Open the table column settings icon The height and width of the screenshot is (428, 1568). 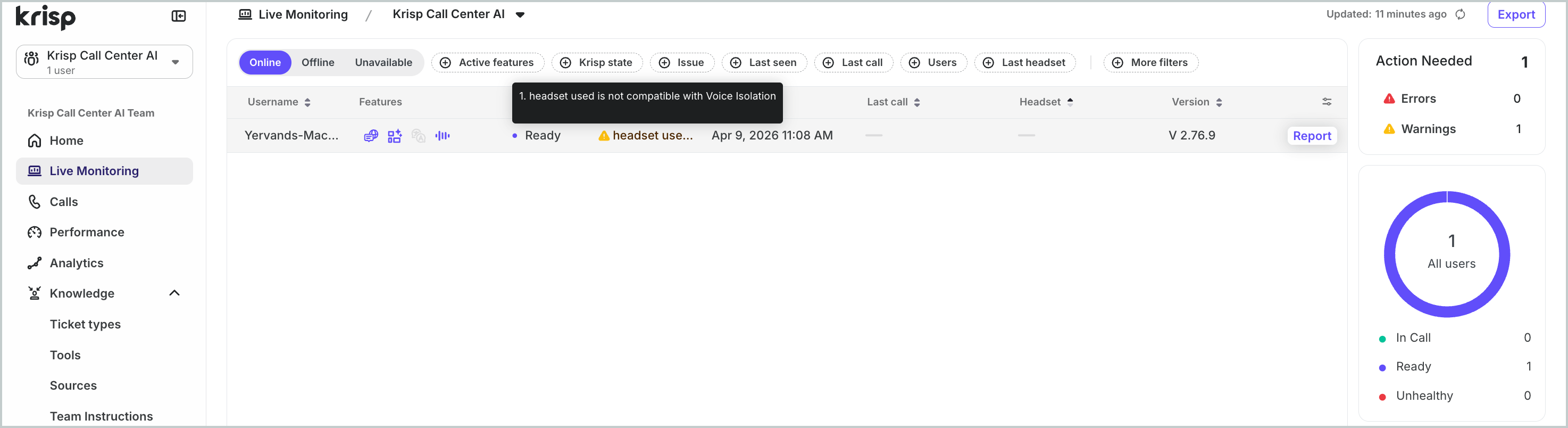tap(1327, 102)
